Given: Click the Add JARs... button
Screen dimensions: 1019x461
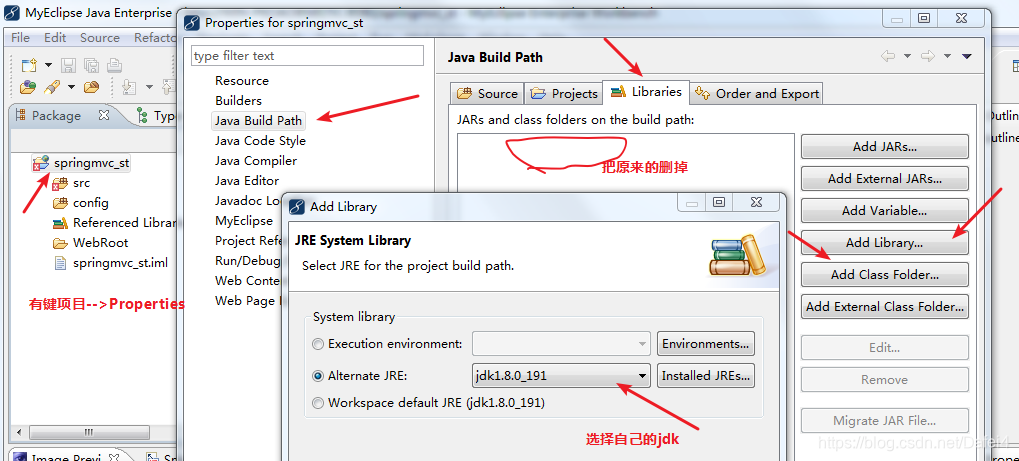Looking at the screenshot, I should tap(884, 147).
